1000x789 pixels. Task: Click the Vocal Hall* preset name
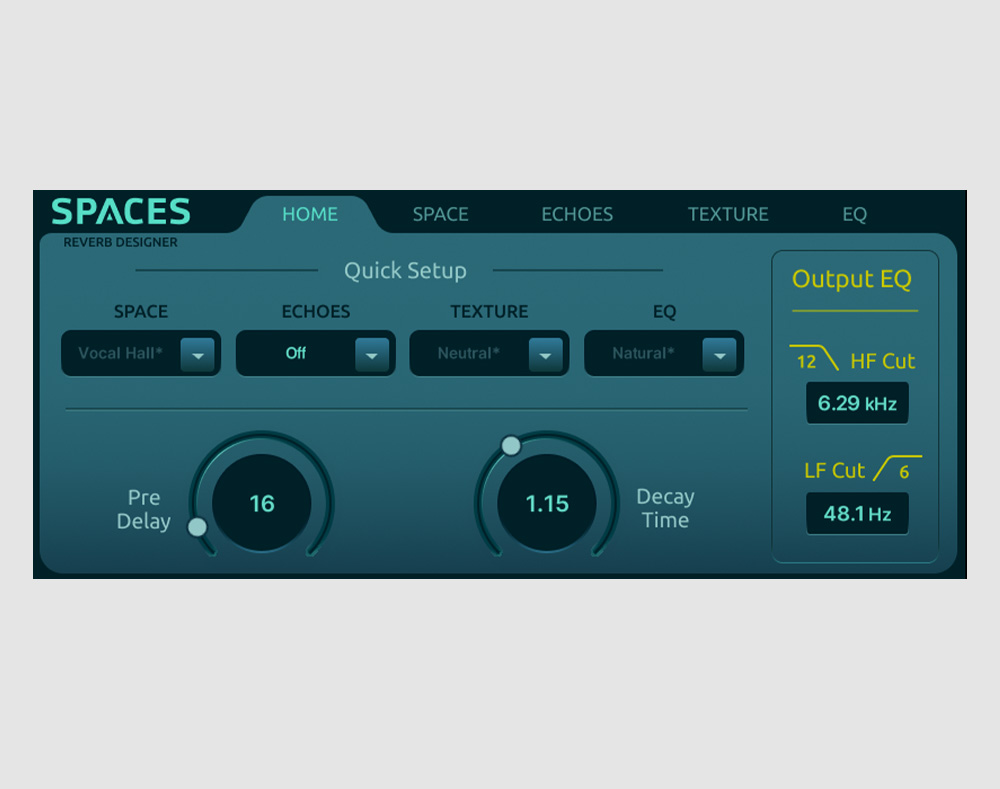(x=120, y=353)
